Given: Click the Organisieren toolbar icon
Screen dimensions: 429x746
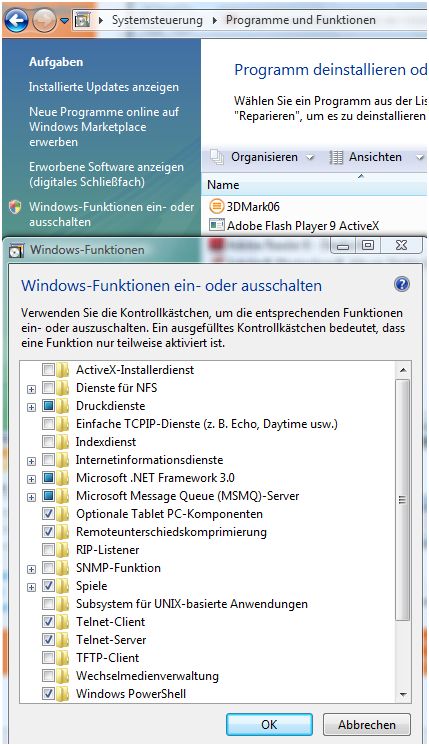Looking at the screenshot, I should click(217, 157).
